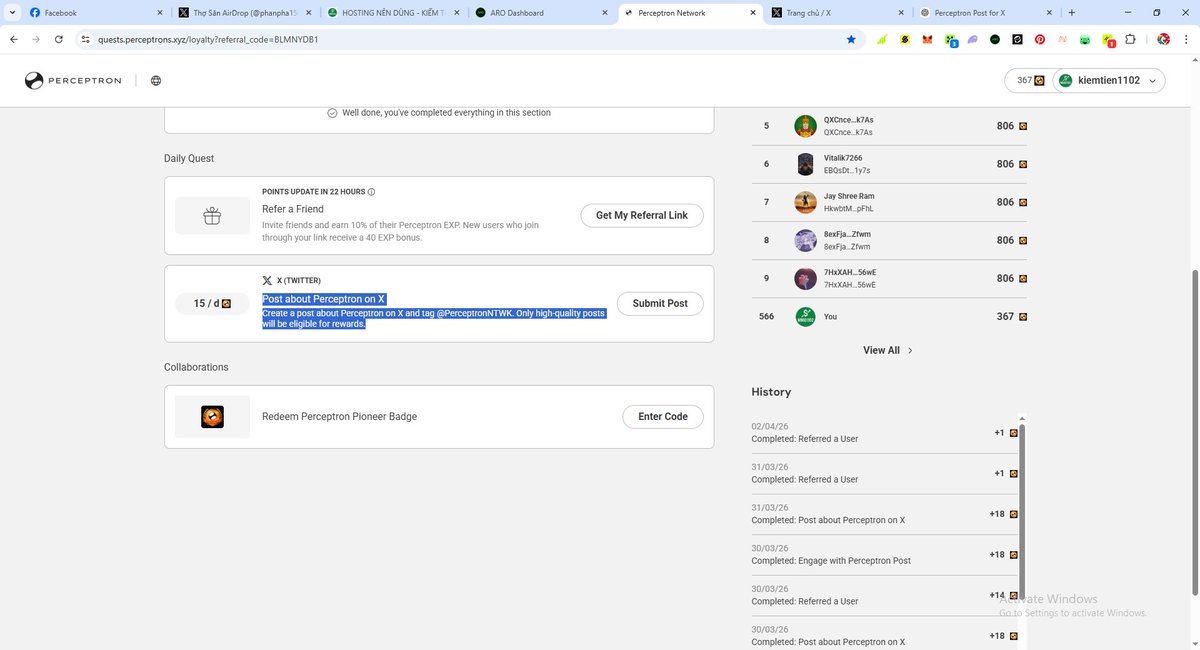Image resolution: width=1200 pixels, height=650 pixels.
Task: Open a new browser tab
Action: point(1072,13)
